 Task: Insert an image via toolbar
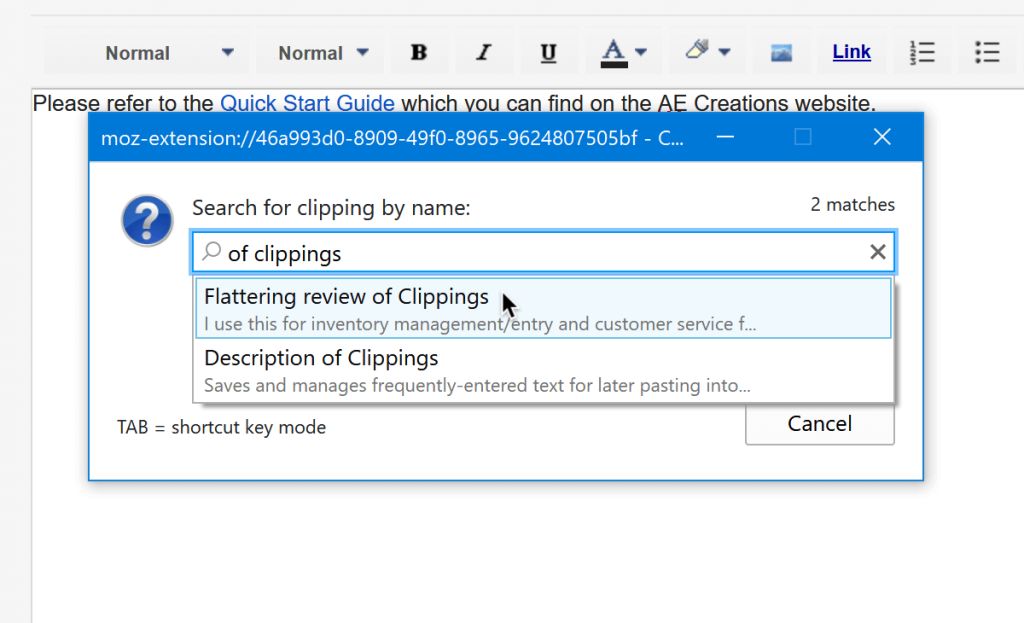pyautogui.click(x=781, y=53)
